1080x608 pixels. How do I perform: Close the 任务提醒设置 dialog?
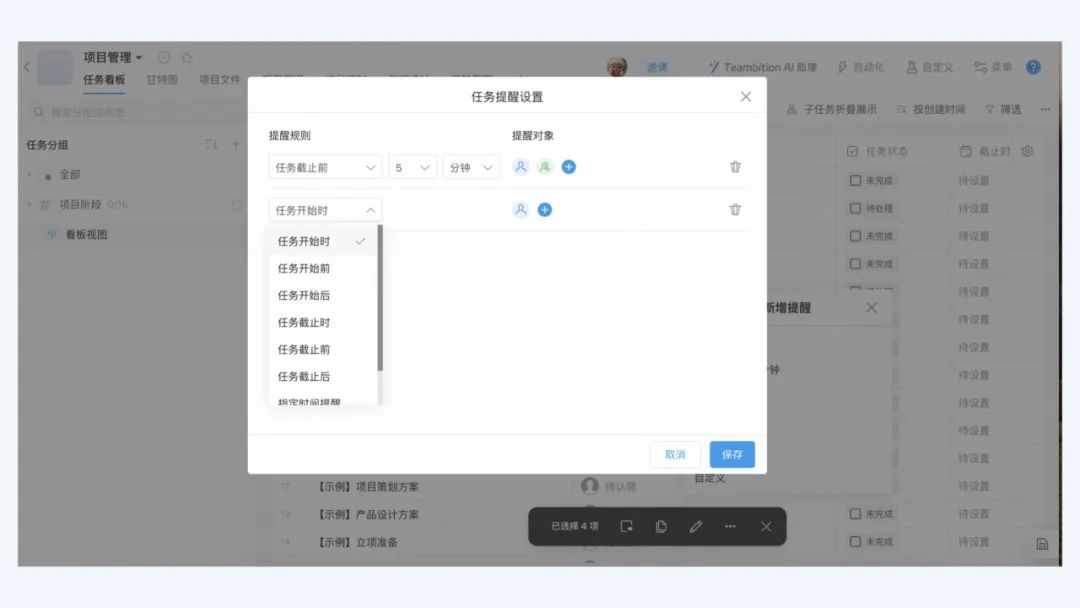pyautogui.click(x=745, y=97)
